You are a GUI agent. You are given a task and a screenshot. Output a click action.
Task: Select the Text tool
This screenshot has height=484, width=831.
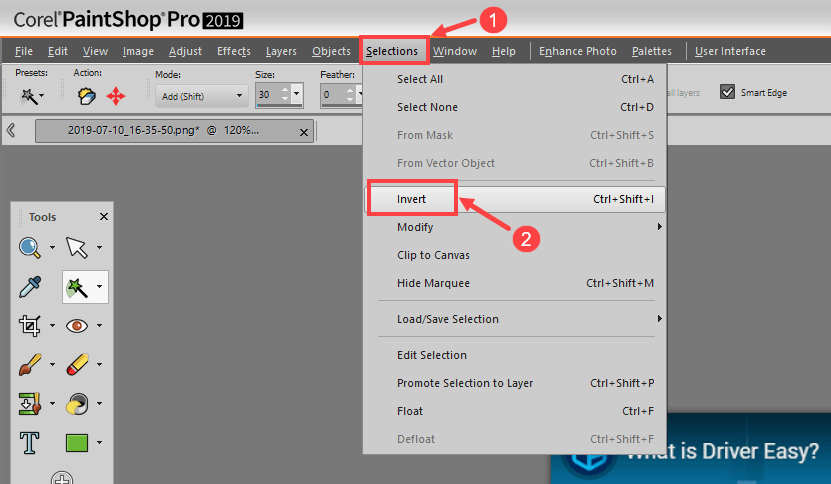coord(30,443)
